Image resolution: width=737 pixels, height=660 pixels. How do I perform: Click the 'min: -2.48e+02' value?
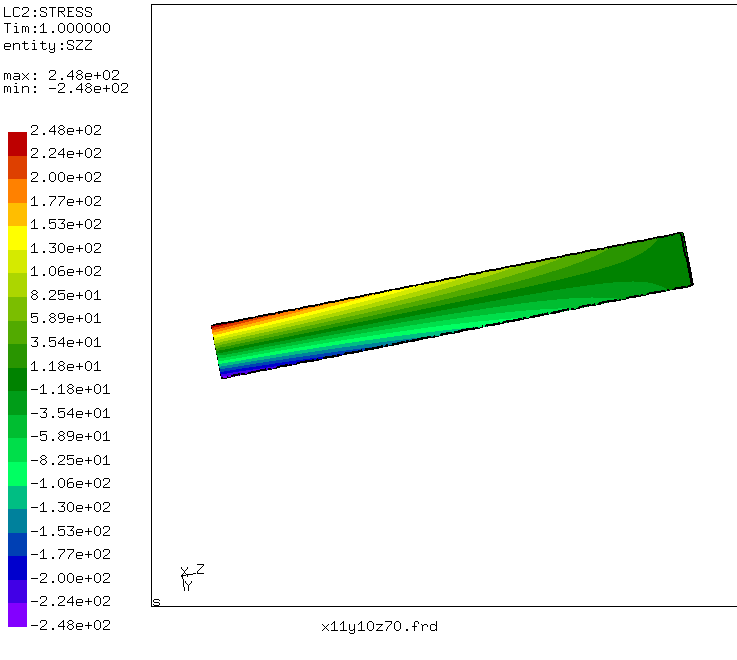pos(66,88)
